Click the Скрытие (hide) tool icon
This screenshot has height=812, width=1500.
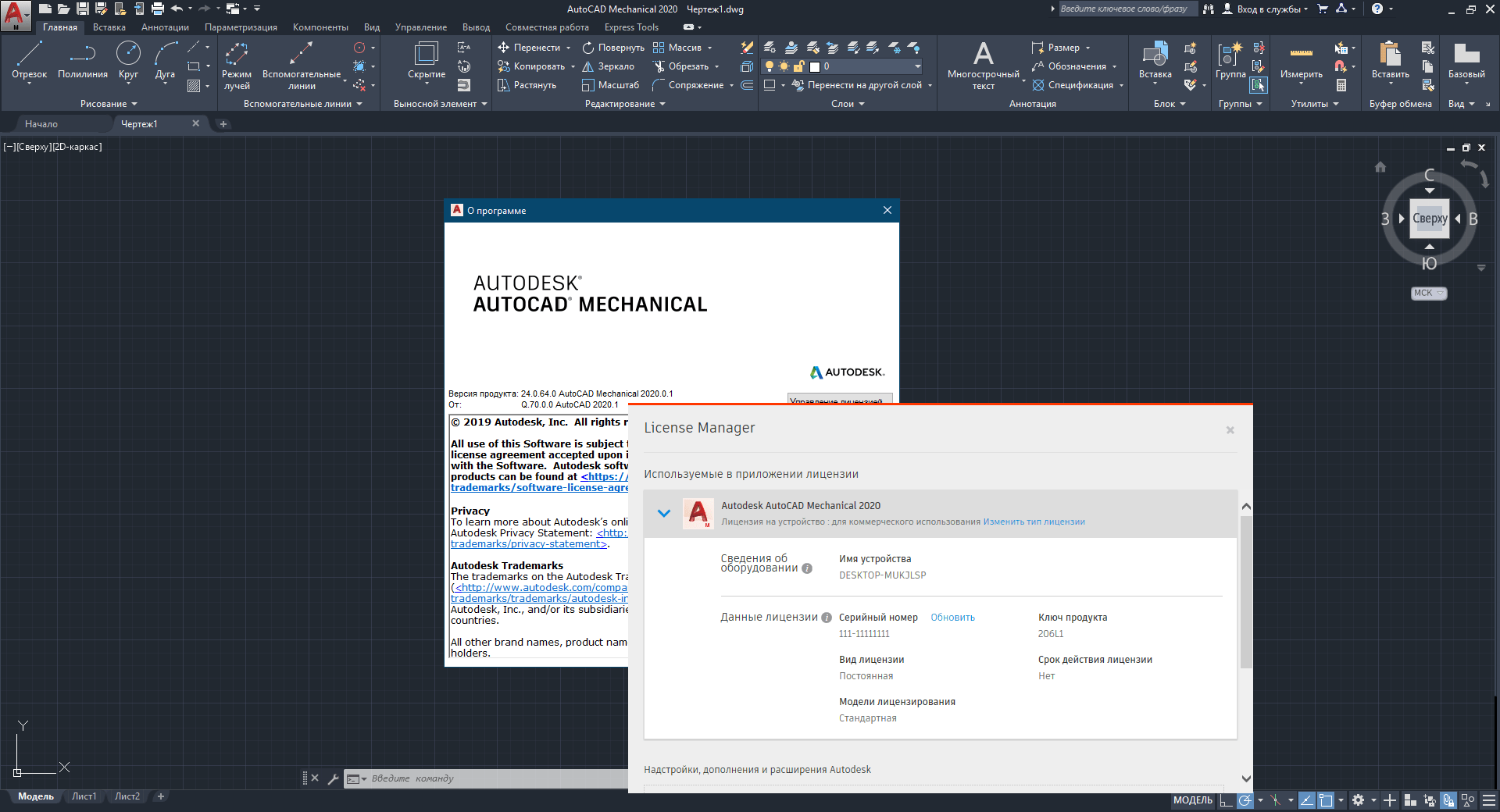tap(427, 53)
